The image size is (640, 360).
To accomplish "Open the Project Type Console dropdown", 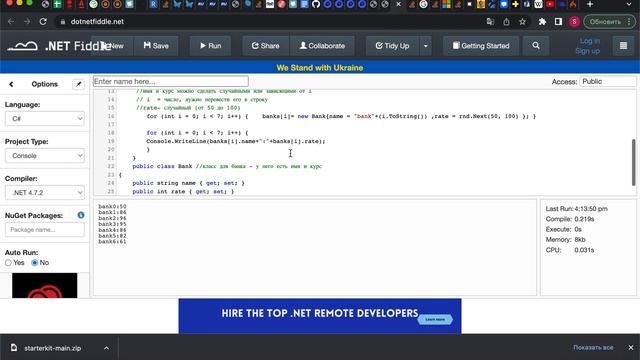I will 45,156.
